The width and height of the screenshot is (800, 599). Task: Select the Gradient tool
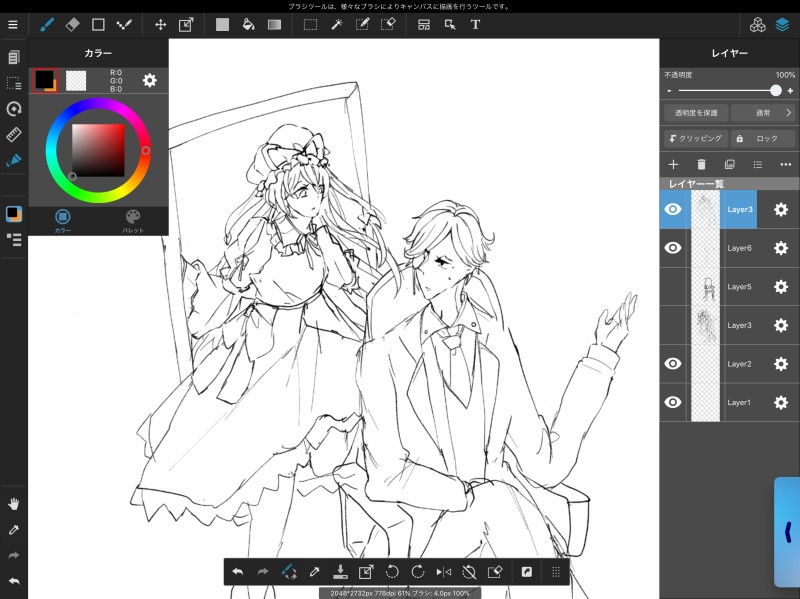click(274, 24)
